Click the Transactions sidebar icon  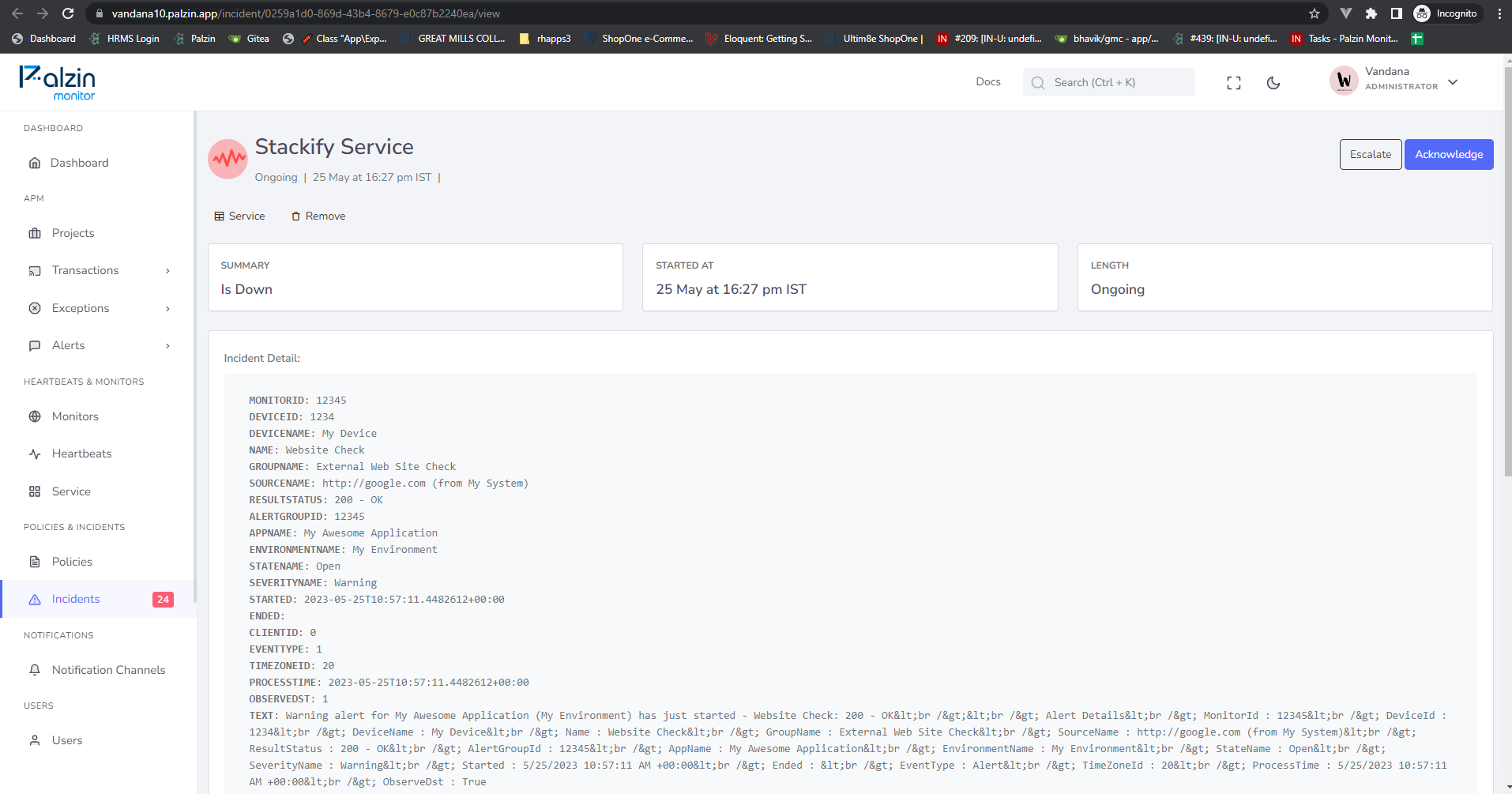[35, 271]
